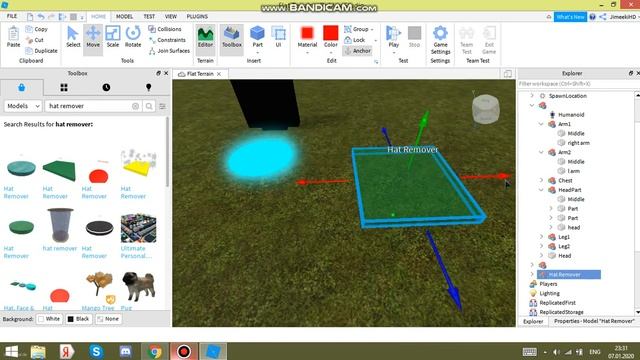The width and height of the screenshot is (640, 360).
Task: Open Skype from the taskbar
Action: (96, 351)
